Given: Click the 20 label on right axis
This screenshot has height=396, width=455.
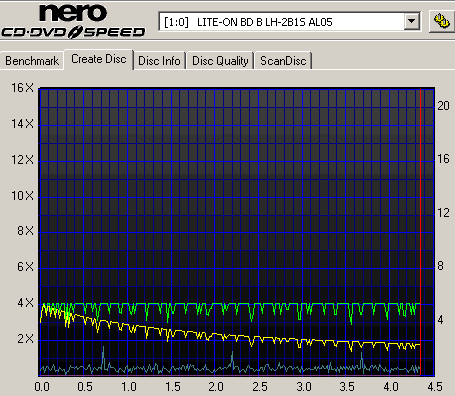Looking at the screenshot, I should click(x=443, y=106).
